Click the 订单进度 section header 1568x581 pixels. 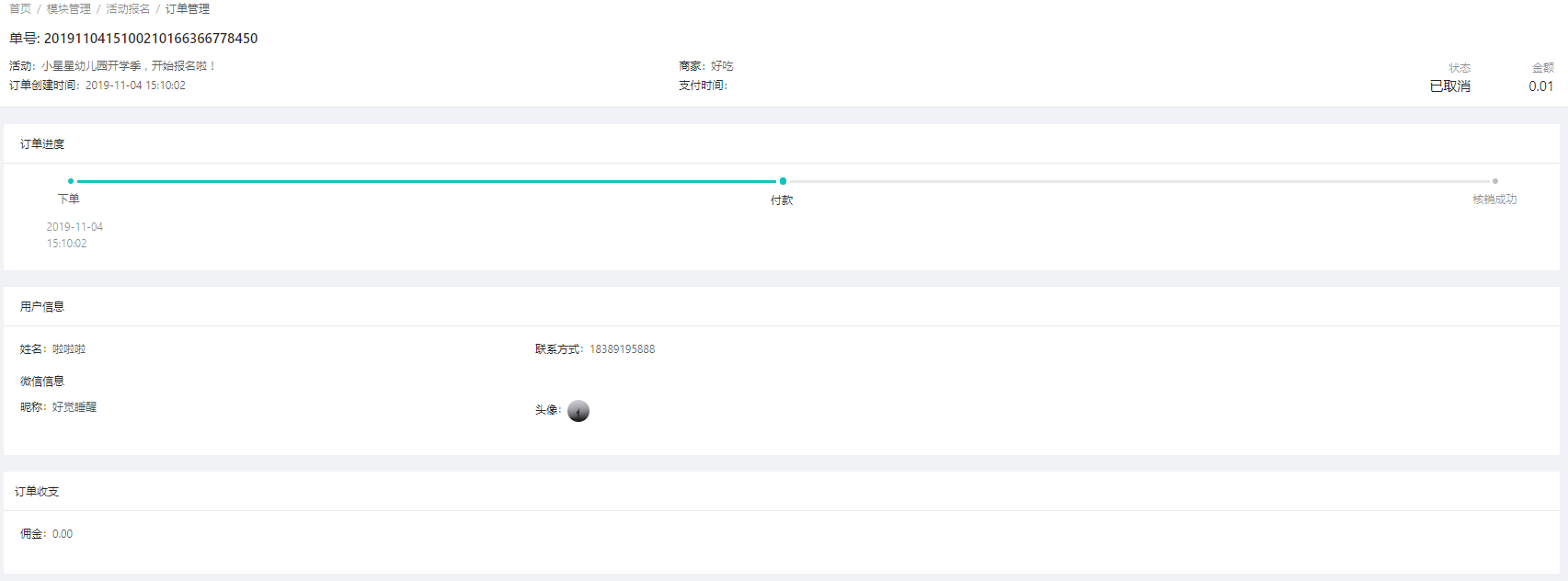coord(42,144)
